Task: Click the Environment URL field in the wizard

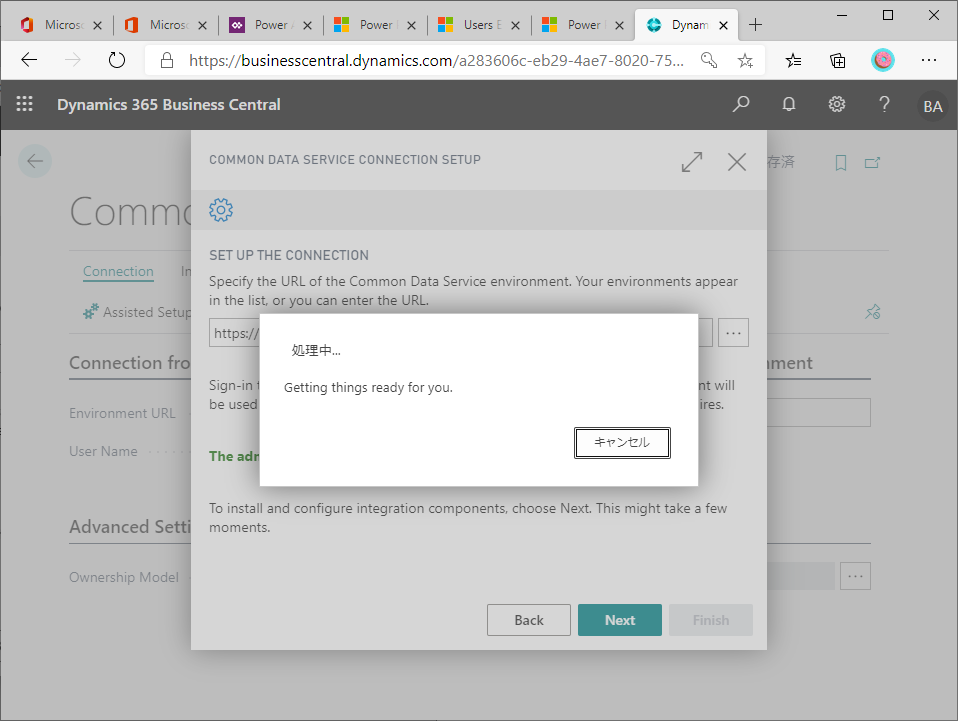Action: (x=461, y=333)
